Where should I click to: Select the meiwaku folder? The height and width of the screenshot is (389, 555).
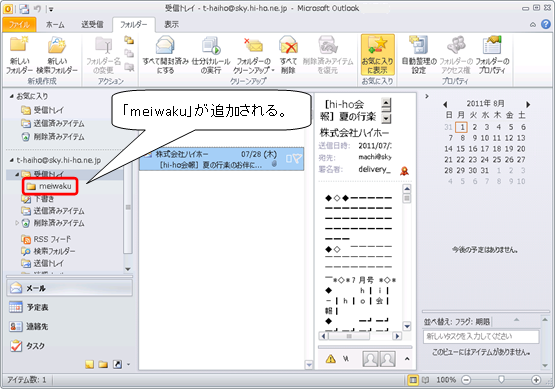click(50, 186)
